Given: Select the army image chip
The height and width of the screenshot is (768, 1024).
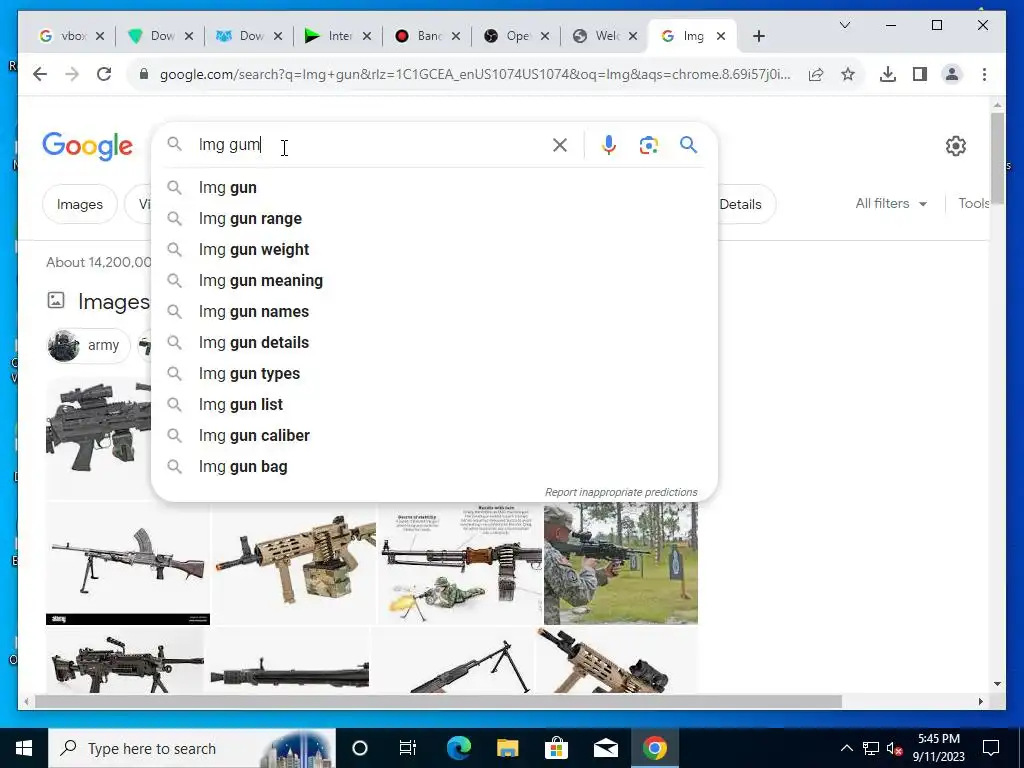Looking at the screenshot, I should [89, 345].
